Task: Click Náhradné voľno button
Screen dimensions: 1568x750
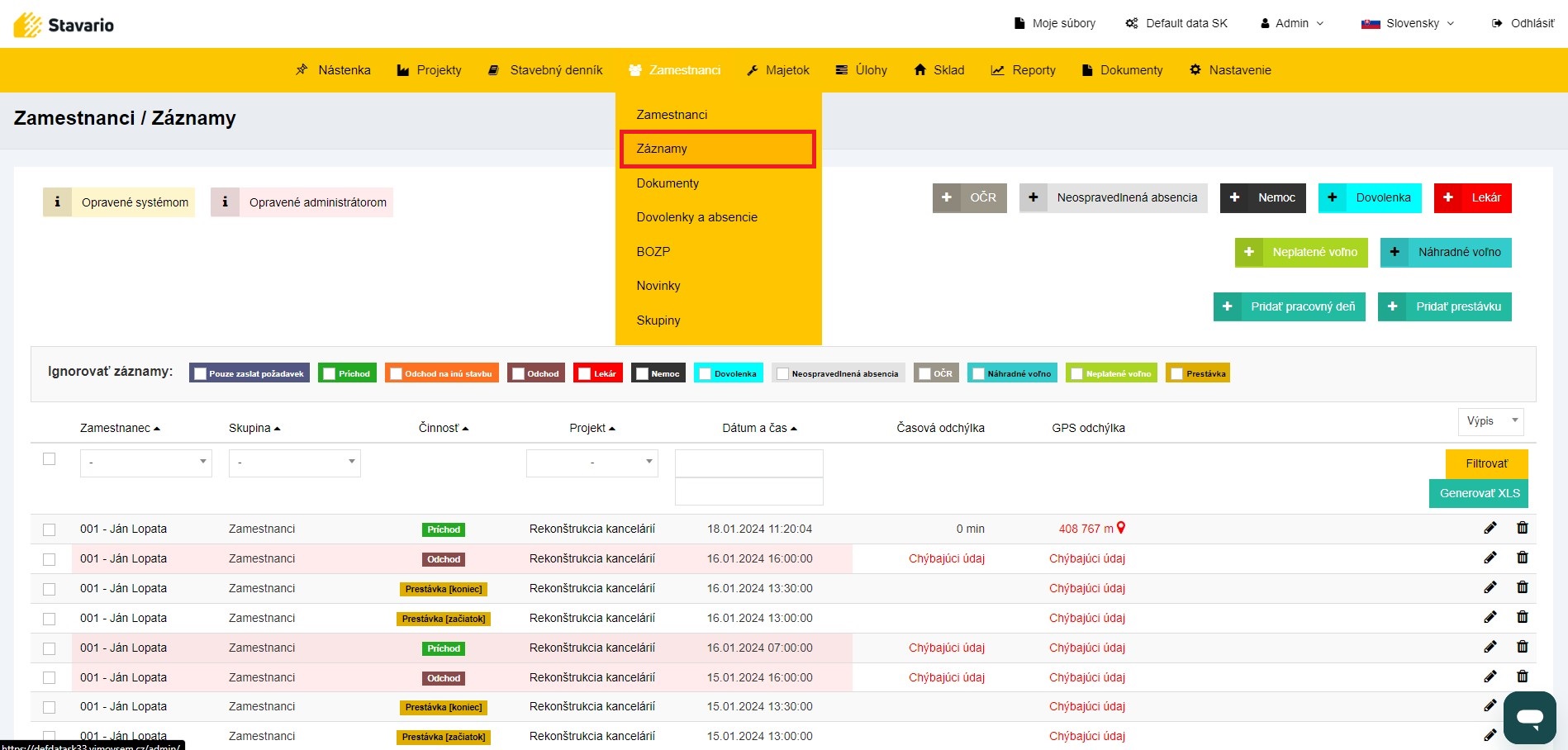Action: (1446, 252)
